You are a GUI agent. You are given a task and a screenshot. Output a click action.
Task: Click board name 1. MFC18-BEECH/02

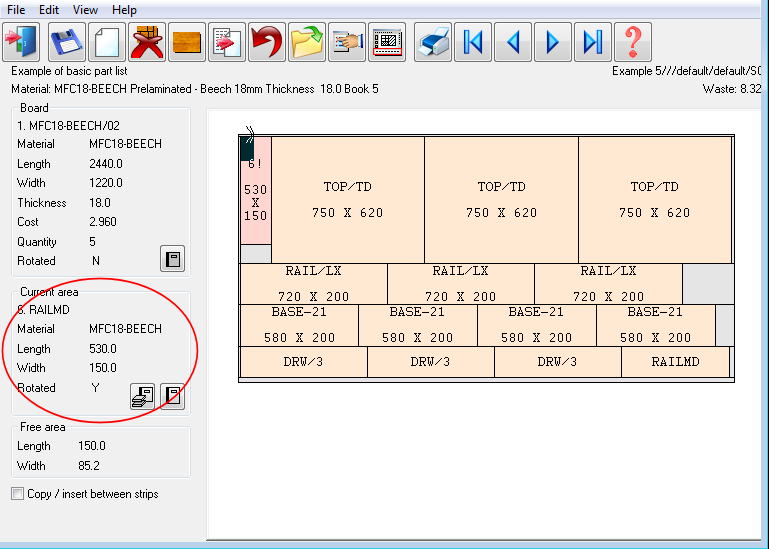pyautogui.click(x=68, y=126)
